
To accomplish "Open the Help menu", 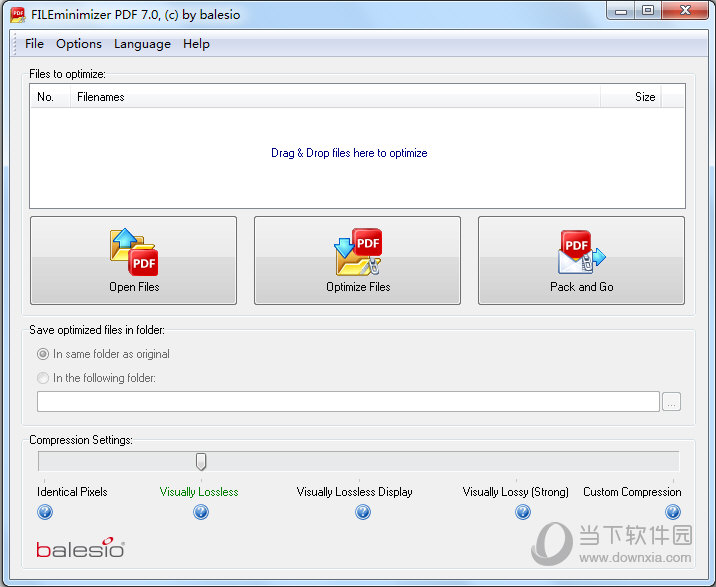I will [x=196, y=44].
